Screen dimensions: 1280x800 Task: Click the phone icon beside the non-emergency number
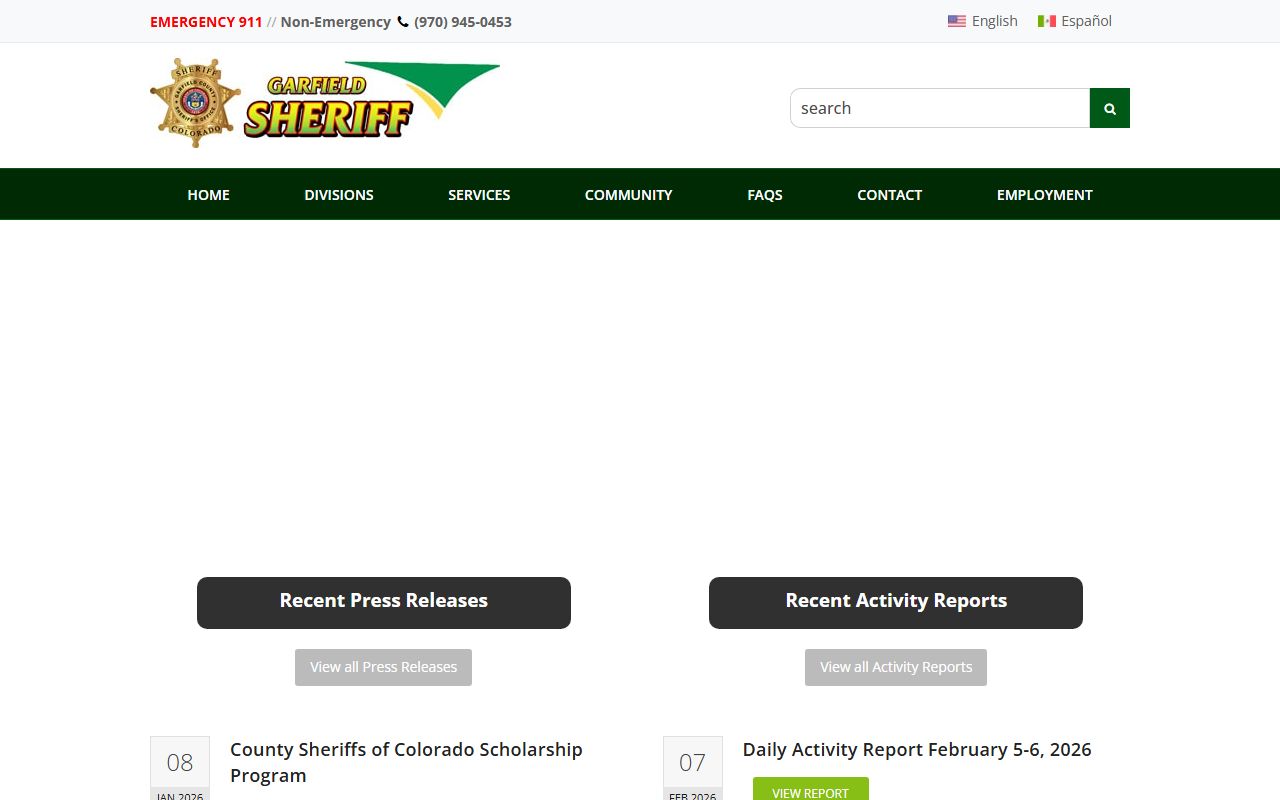pos(403,22)
